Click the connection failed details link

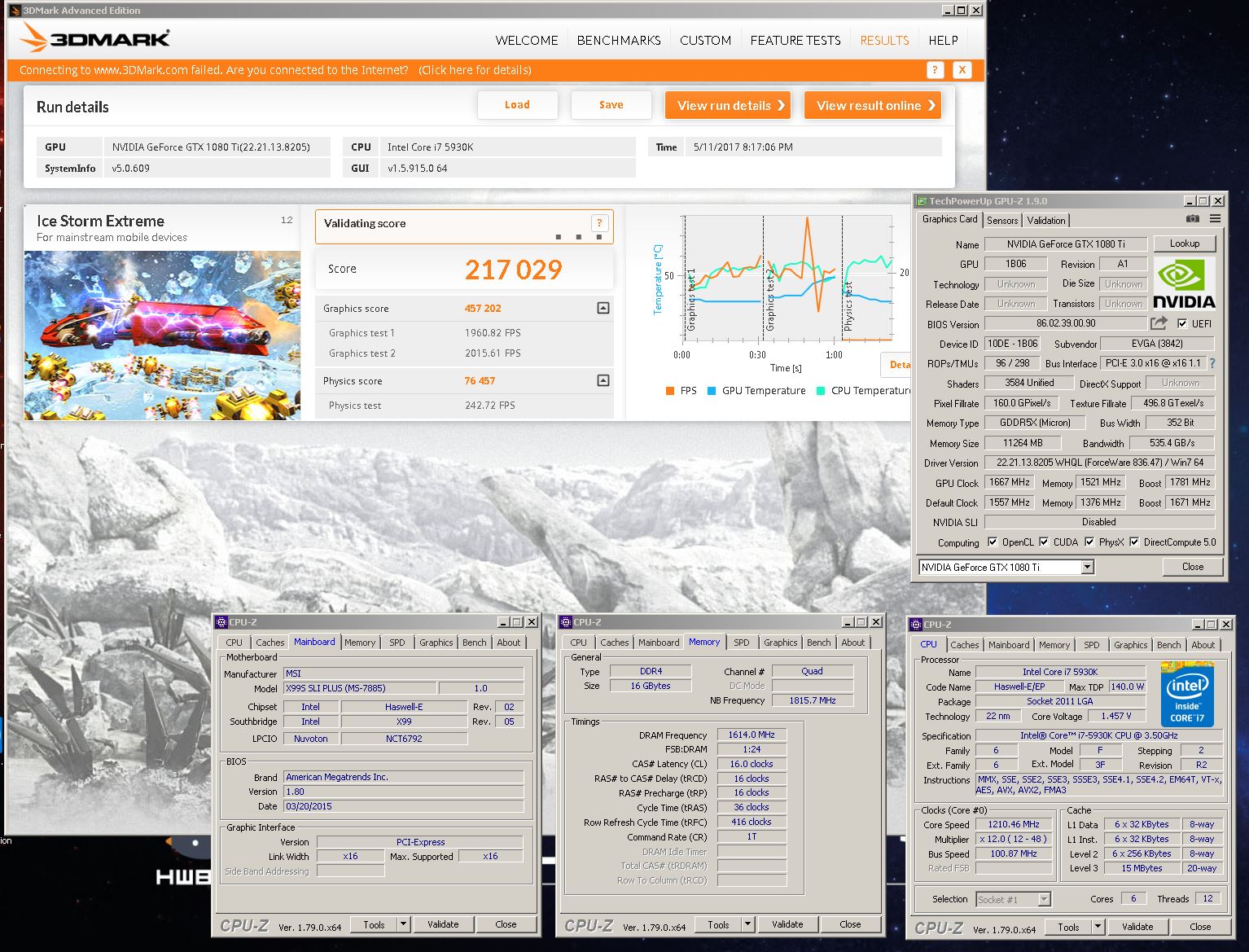(x=475, y=70)
